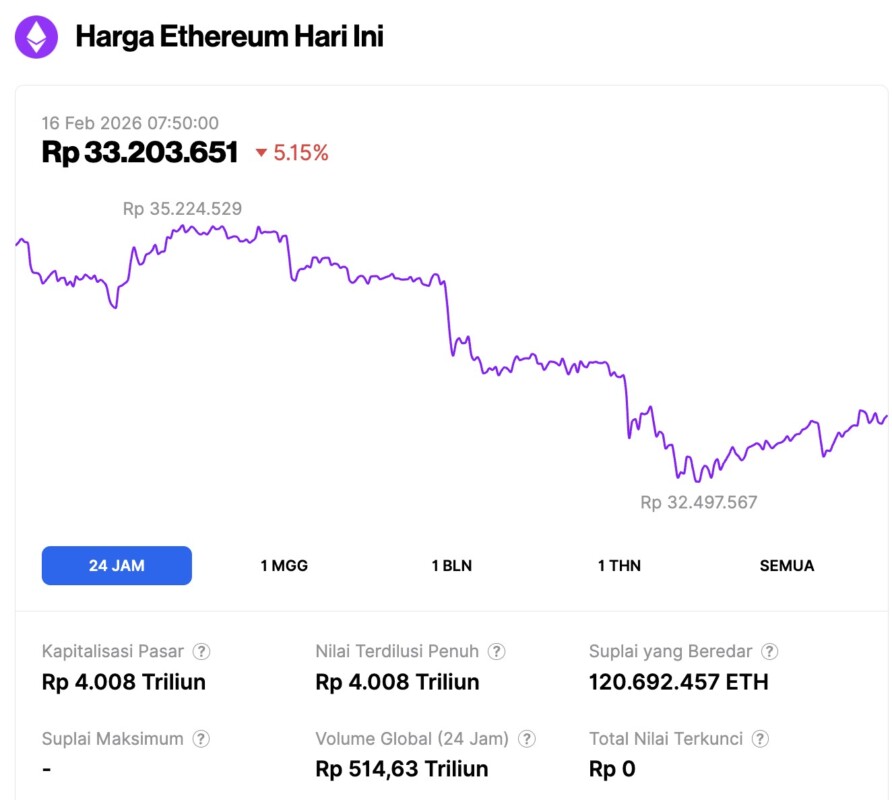892x800 pixels.
Task: Click the red down-triangle price change indicator
Action: coord(261,153)
